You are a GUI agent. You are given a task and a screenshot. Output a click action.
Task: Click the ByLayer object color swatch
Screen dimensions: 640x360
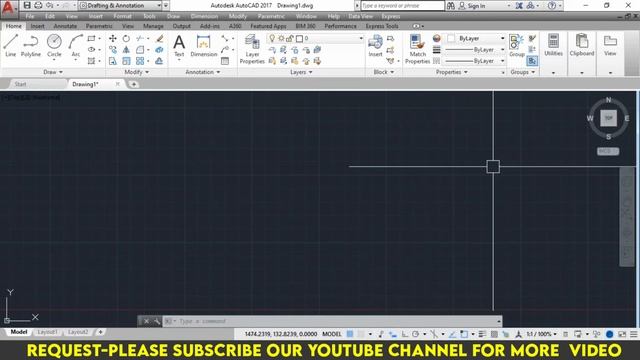pos(451,38)
